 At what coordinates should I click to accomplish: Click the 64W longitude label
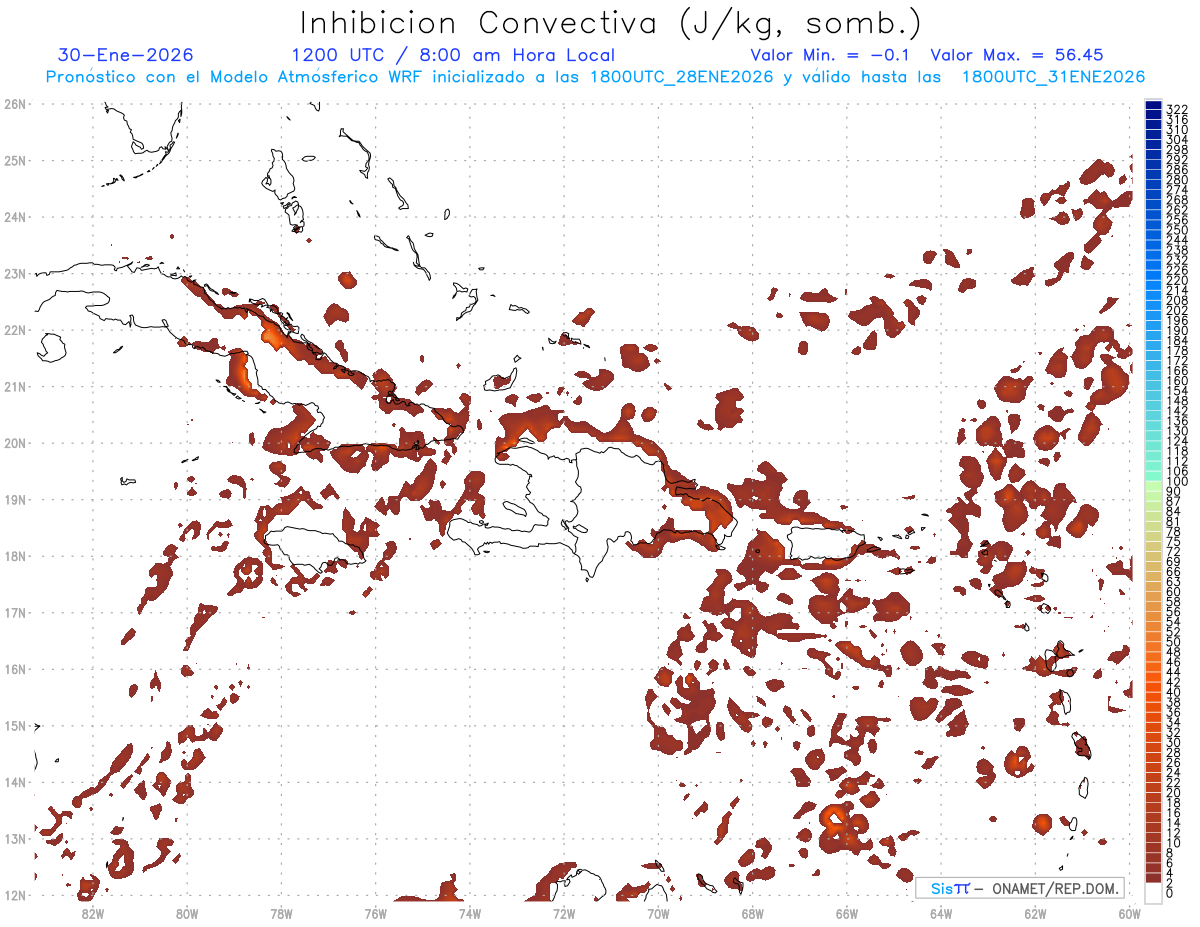pos(941,913)
